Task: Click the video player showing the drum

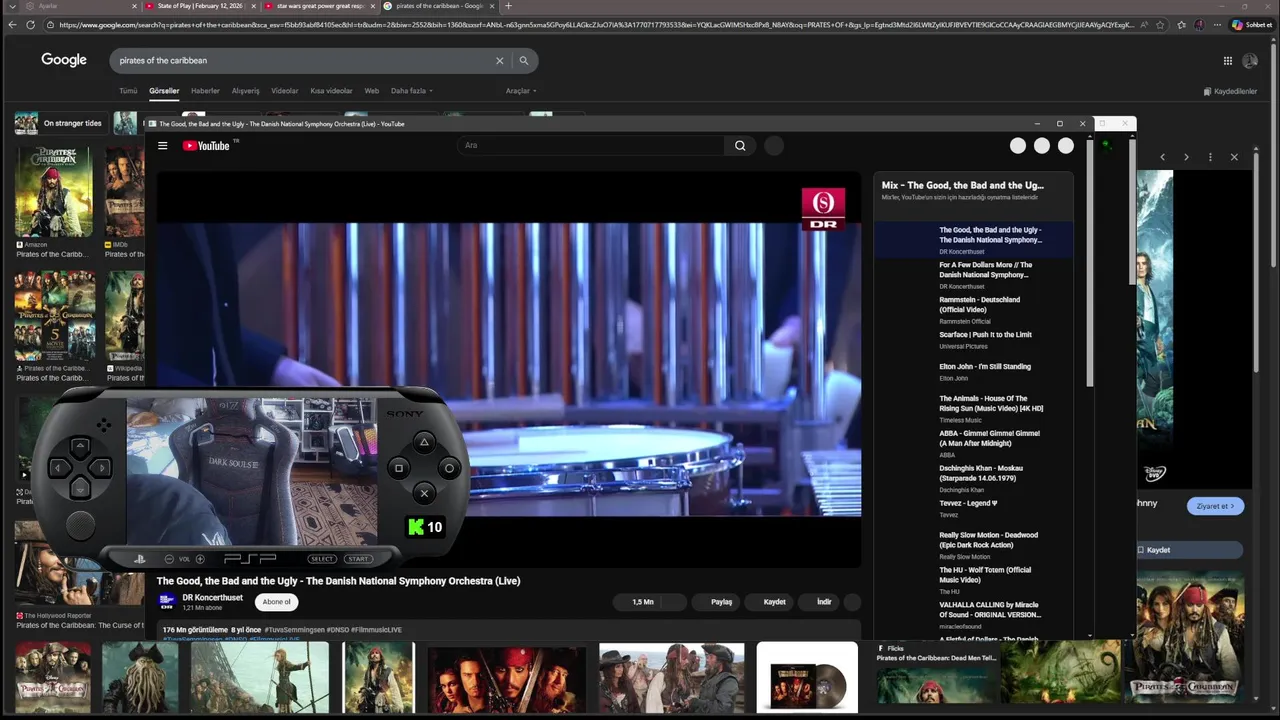Action: coord(508,370)
